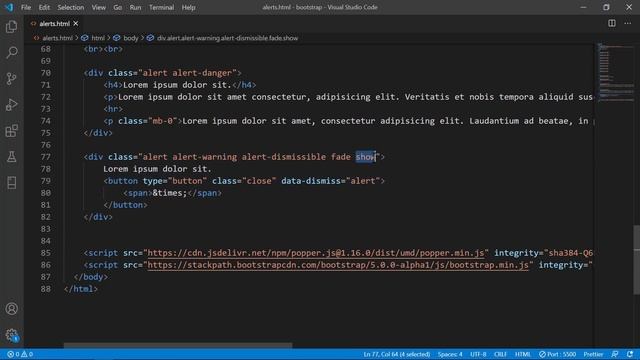The height and width of the screenshot is (360, 640).
Task: Click line number 85 in gutter
Action: [x=46, y=253]
